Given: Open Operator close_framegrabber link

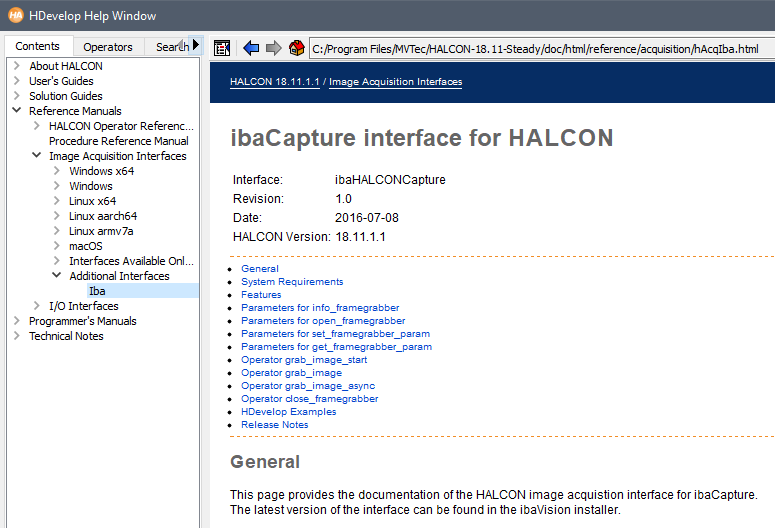Looking at the screenshot, I should click(x=309, y=398).
